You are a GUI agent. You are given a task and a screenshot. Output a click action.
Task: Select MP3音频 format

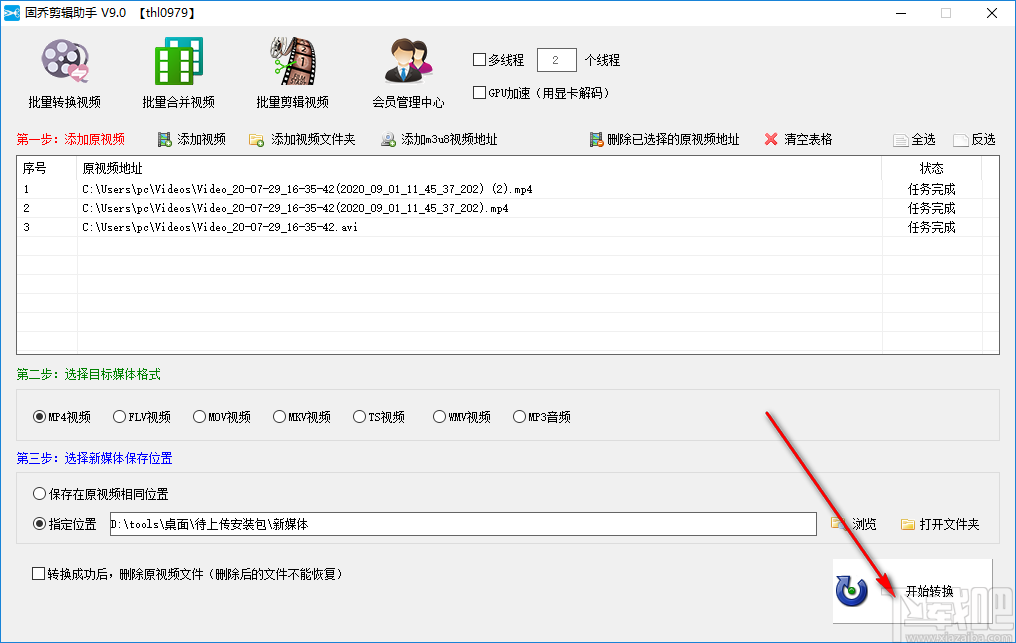(542, 417)
